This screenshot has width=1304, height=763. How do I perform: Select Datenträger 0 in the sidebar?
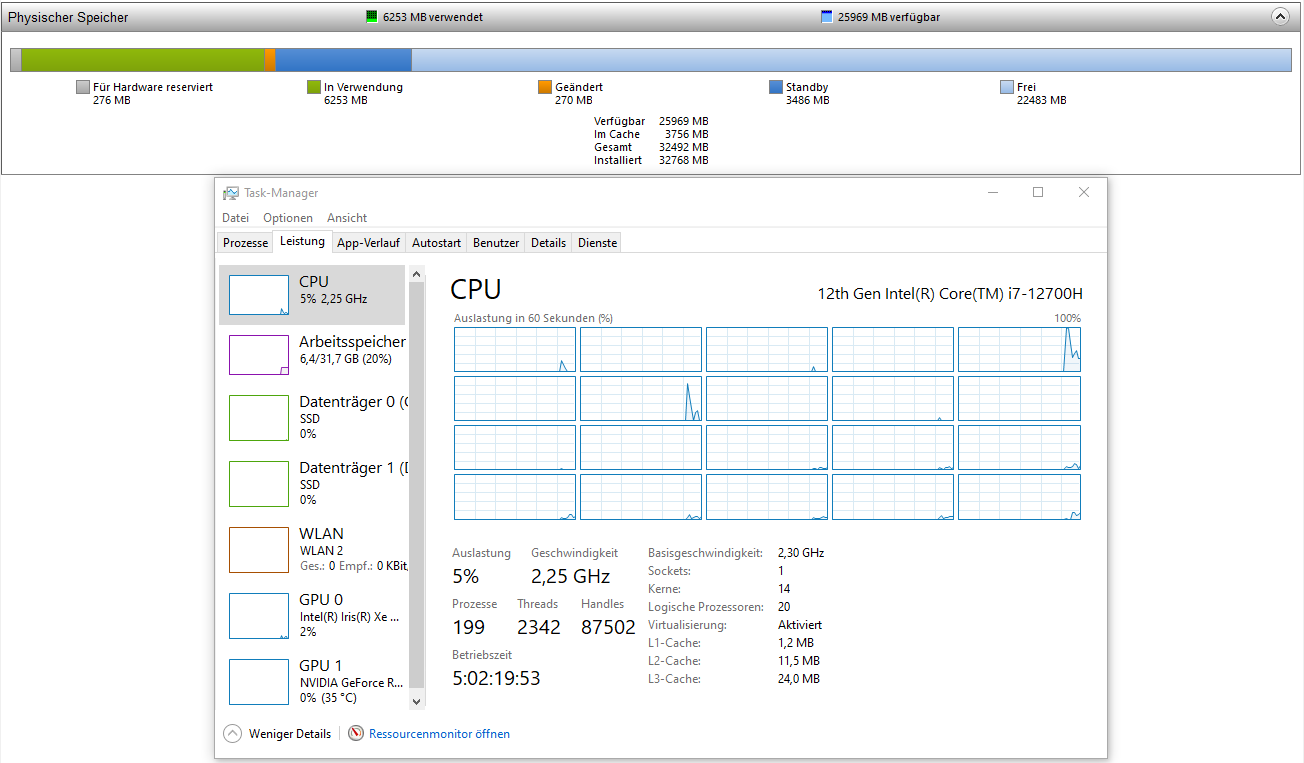click(x=312, y=417)
